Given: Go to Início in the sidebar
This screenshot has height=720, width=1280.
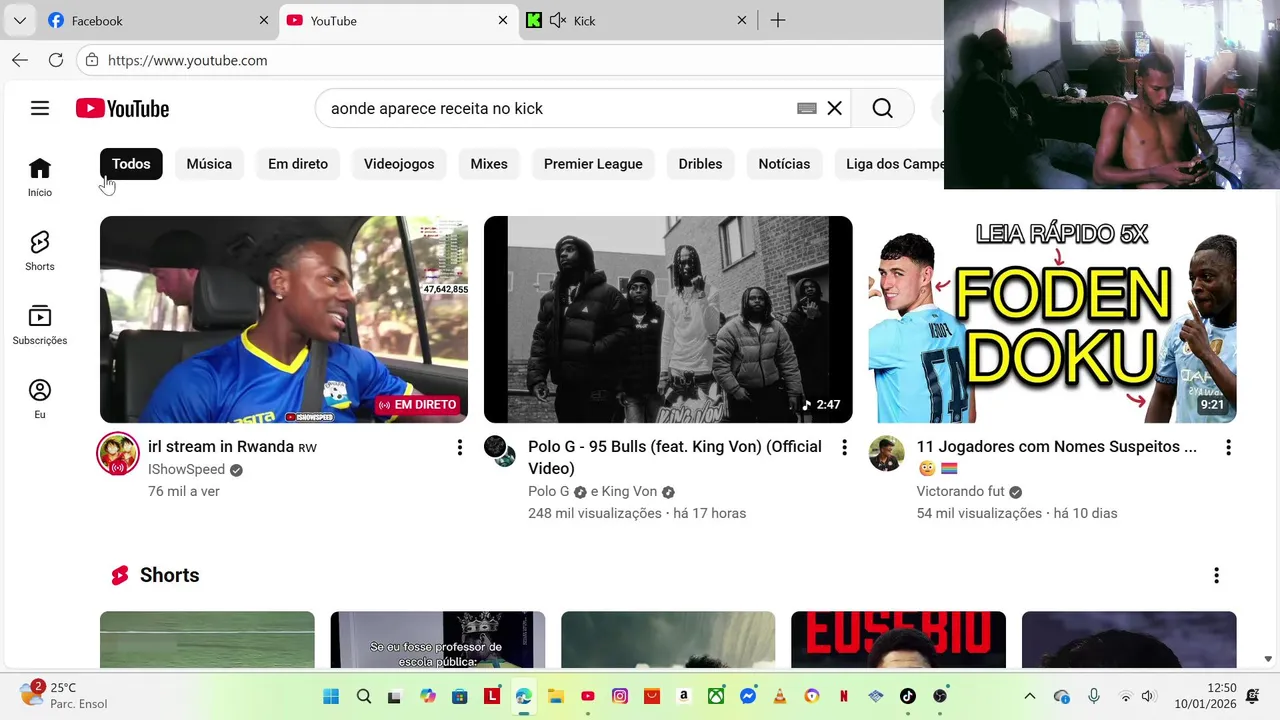Looking at the screenshot, I should point(40,177).
